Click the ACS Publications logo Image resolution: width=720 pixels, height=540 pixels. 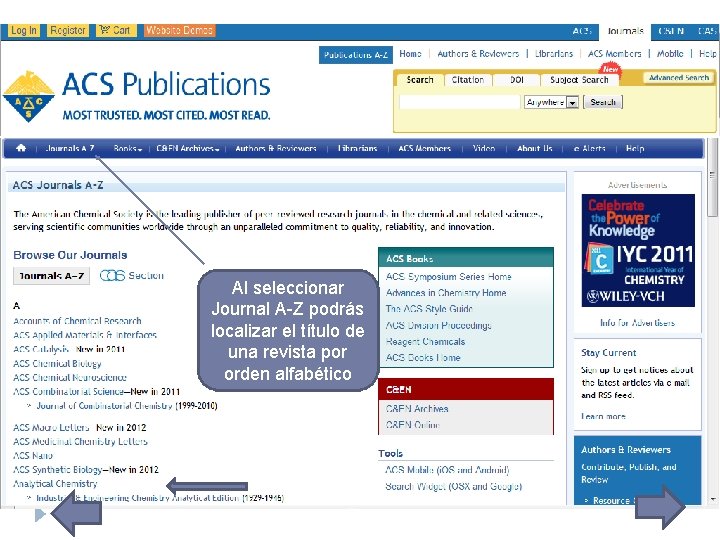coord(137,96)
